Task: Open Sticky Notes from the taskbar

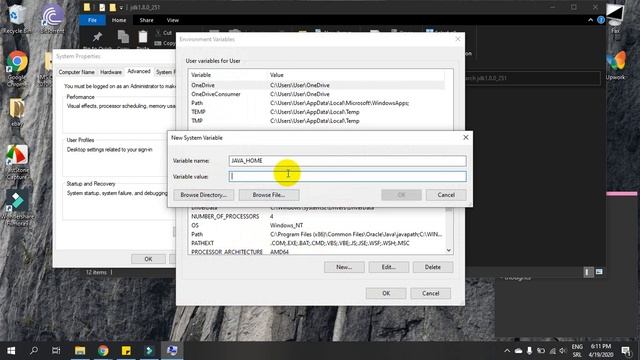Action: pyautogui.click(x=126, y=351)
